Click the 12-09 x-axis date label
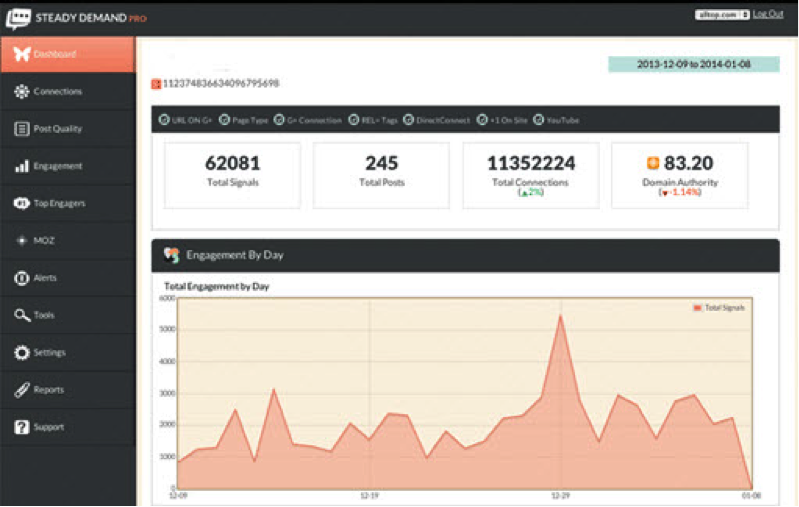Image resolution: width=799 pixels, height=507 pixels. coord(178,495)
